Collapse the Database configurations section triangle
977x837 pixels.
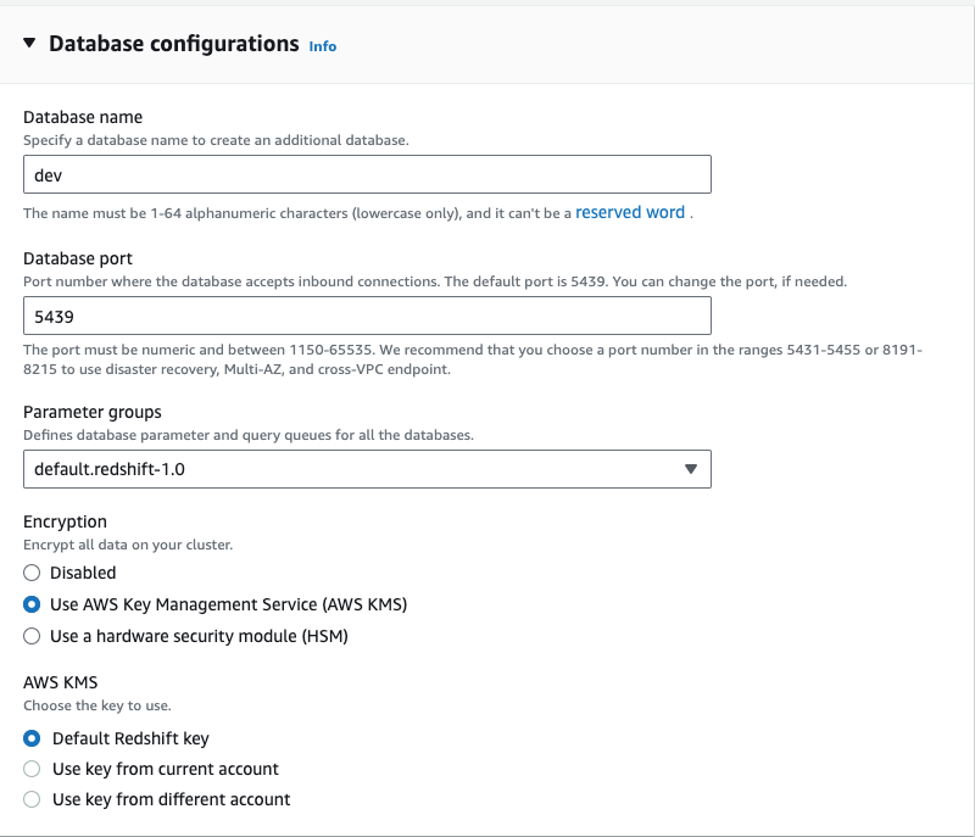pos(29,43)
